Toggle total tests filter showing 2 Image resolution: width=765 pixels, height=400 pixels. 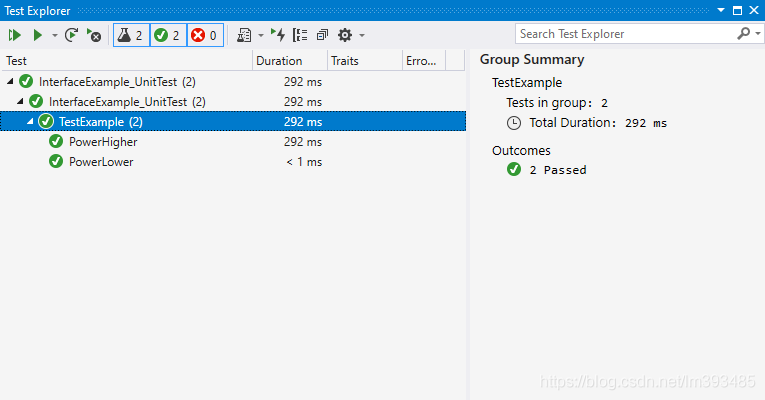131,35
